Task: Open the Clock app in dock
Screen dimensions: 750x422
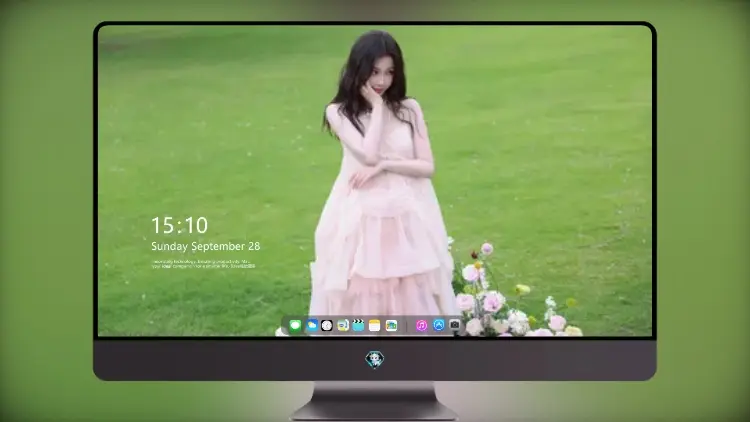Action: pos(327,326)
